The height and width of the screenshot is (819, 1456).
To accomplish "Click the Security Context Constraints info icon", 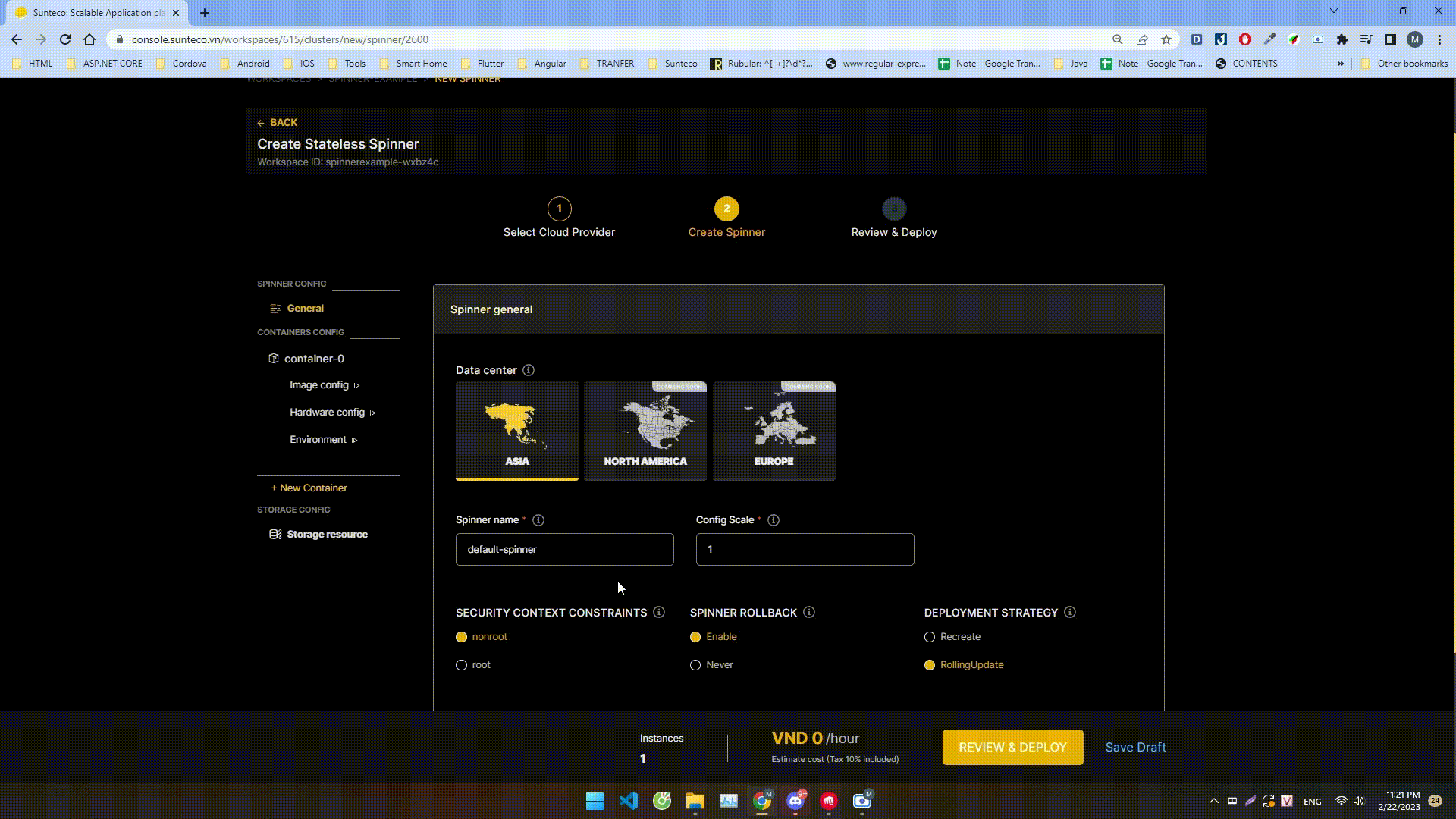I will 659,612.
